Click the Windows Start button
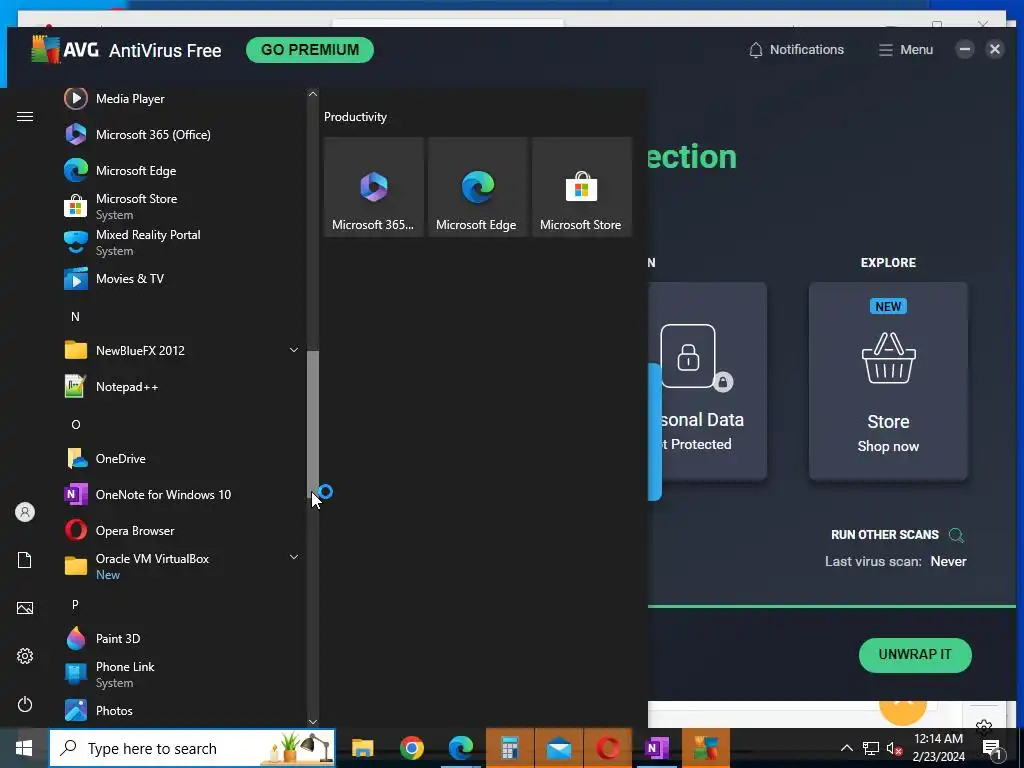The image size is (1024, 768). coord(24,748)
